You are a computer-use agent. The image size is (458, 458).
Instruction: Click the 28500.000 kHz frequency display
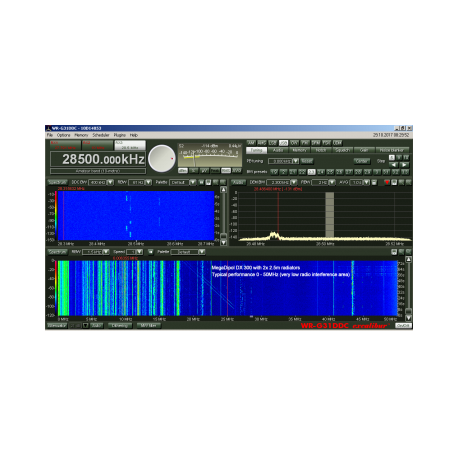[98, 159]
